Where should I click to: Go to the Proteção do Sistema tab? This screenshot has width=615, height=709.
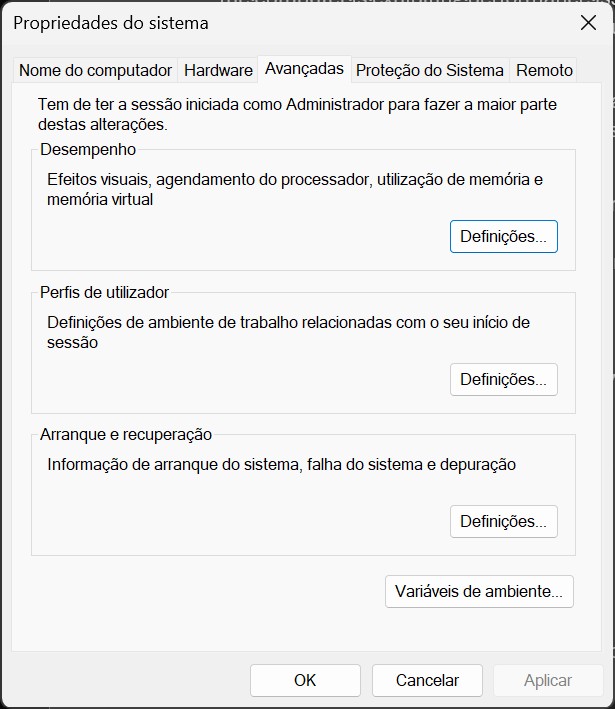(430, 70)
